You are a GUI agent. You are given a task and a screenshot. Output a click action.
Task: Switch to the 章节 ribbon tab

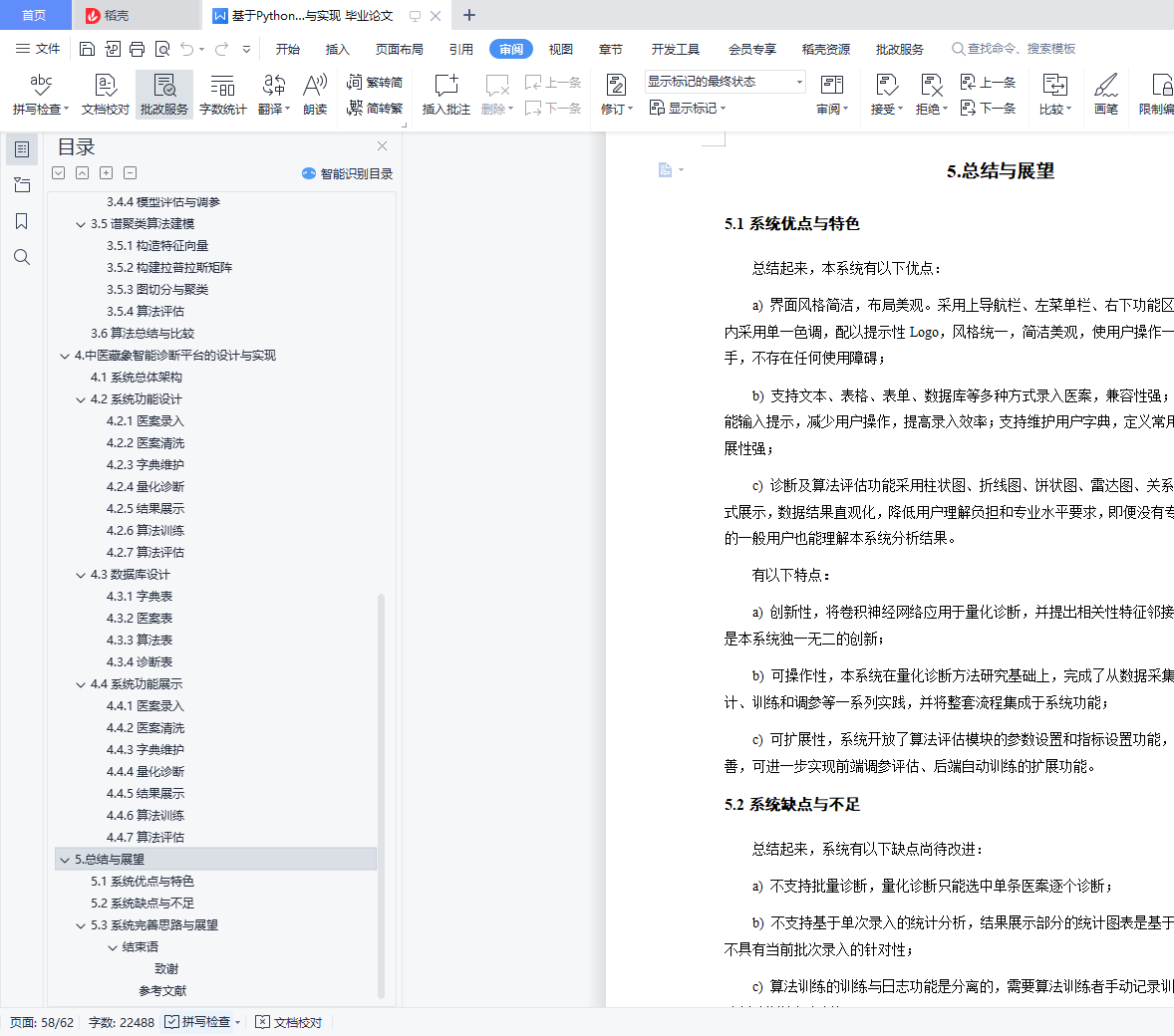pos(611,50)
